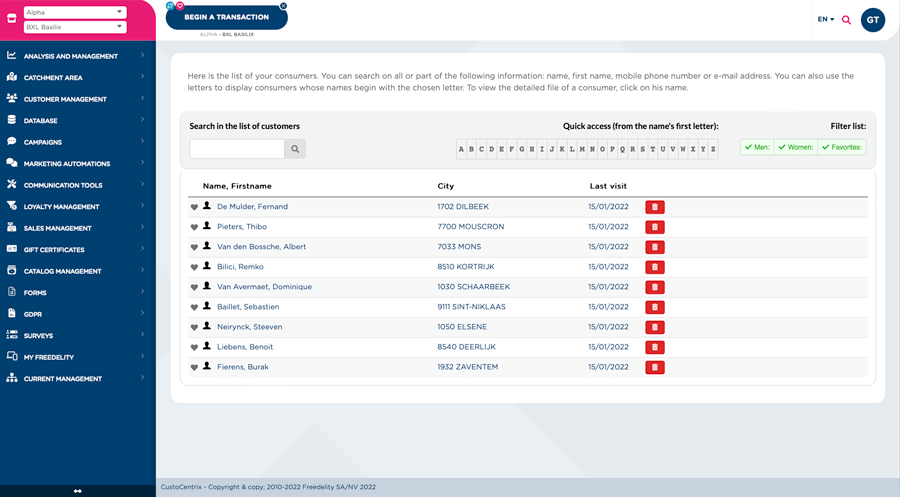Viewport: 900px width, 497px height.
Task: Click heart icon beside Sebastien Baillet
Action: pos(195,307)
